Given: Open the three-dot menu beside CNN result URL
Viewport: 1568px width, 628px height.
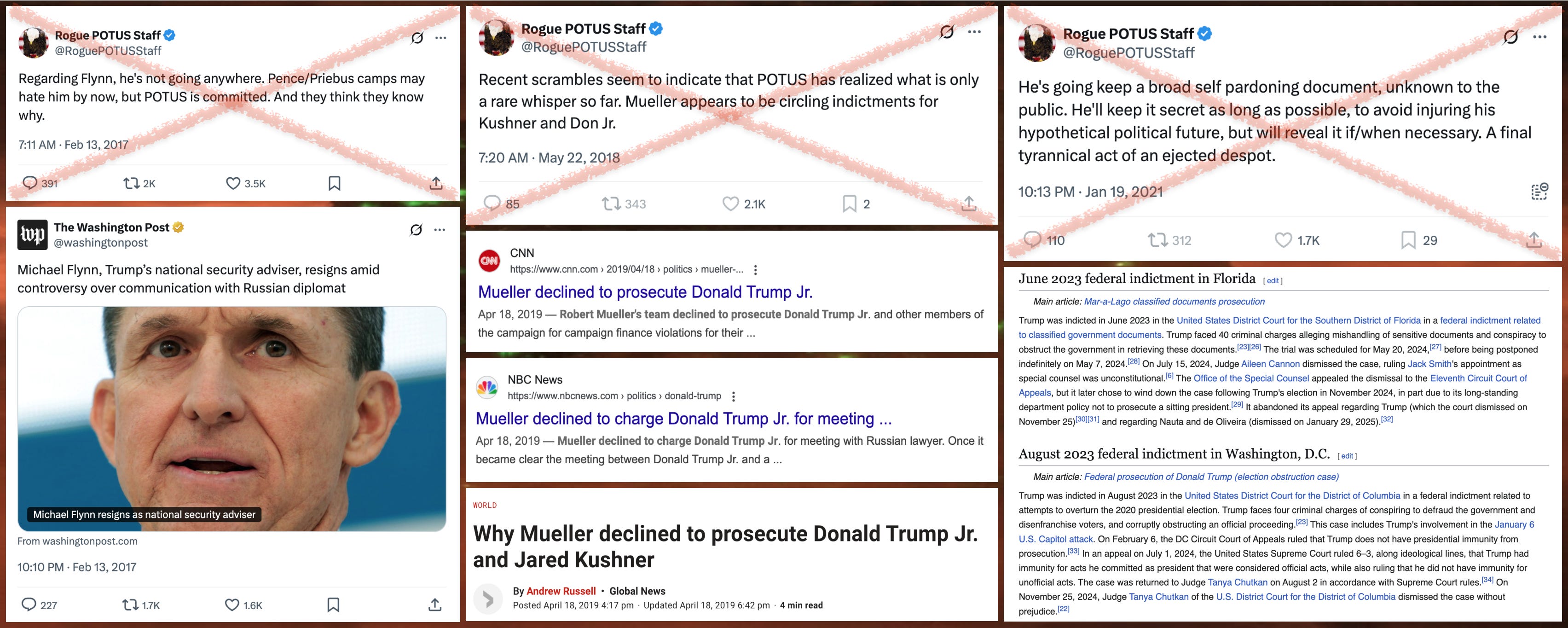Looking at the screenshot, I should point(755,269).
